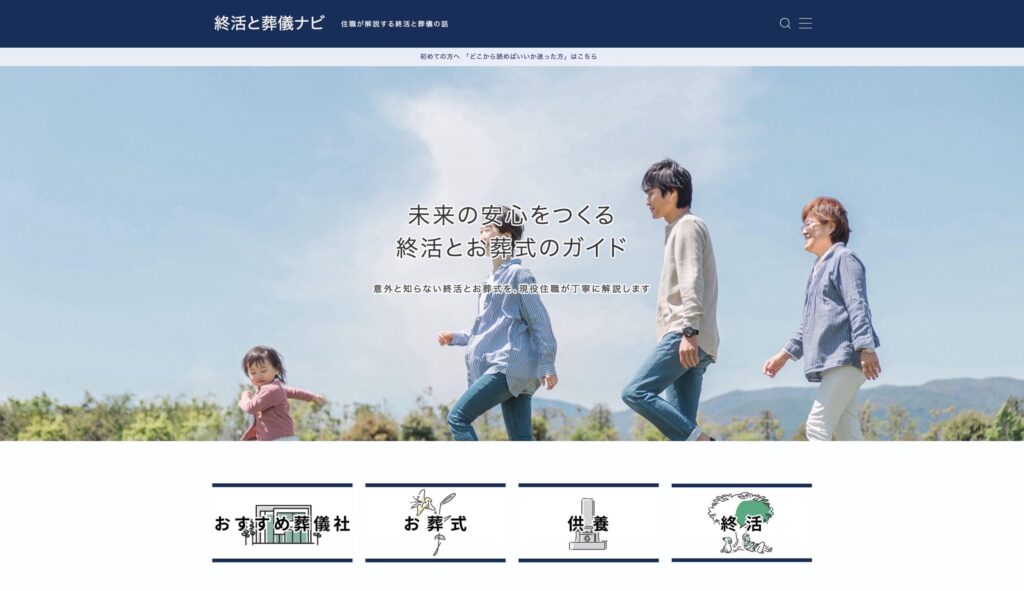Viewport: 1024px width, 591px height.
Task: Go home via 終活と葬儀ナビ site logo
Action: [269, 23]
